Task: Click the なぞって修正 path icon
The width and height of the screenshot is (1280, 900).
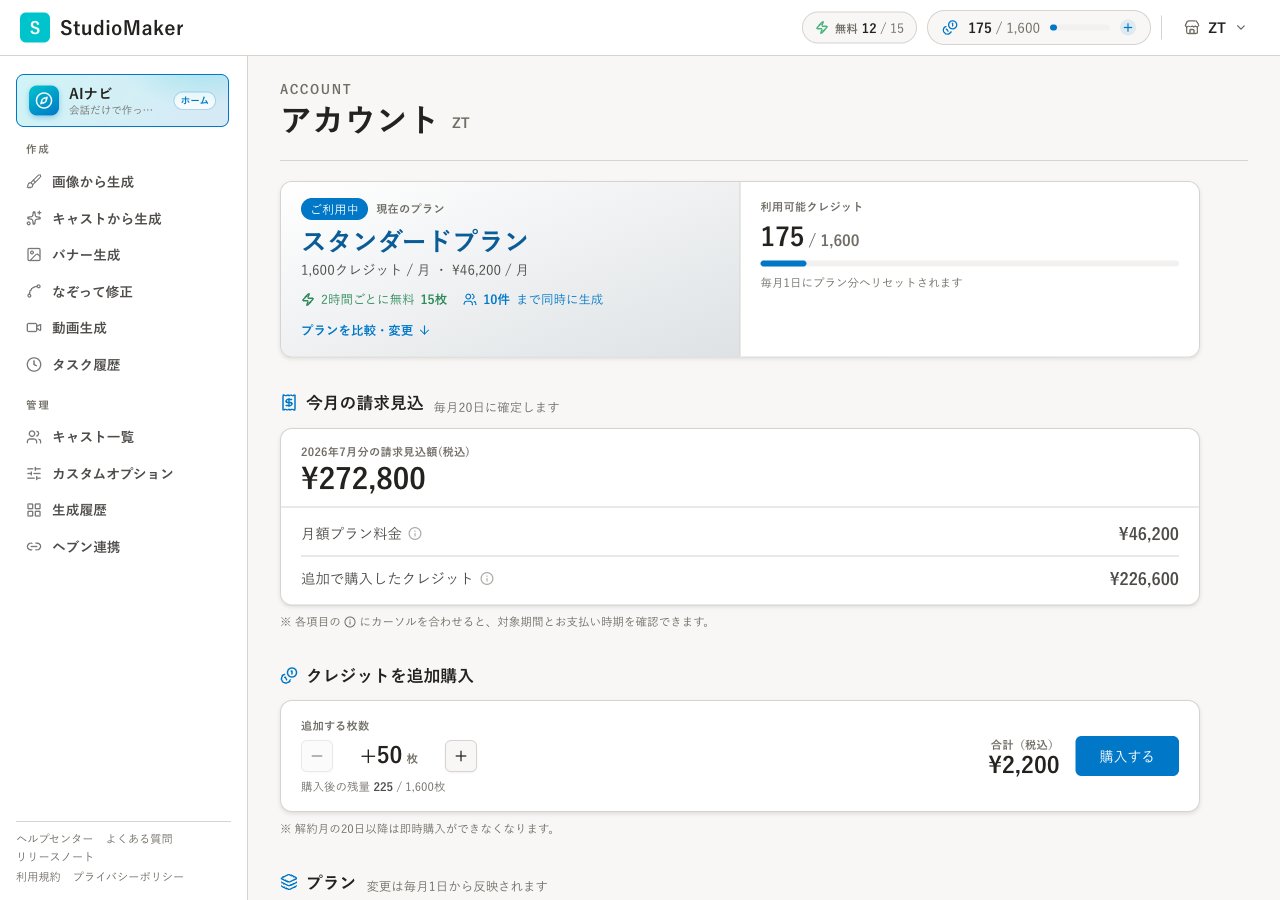Action: (x=34, y=291)
